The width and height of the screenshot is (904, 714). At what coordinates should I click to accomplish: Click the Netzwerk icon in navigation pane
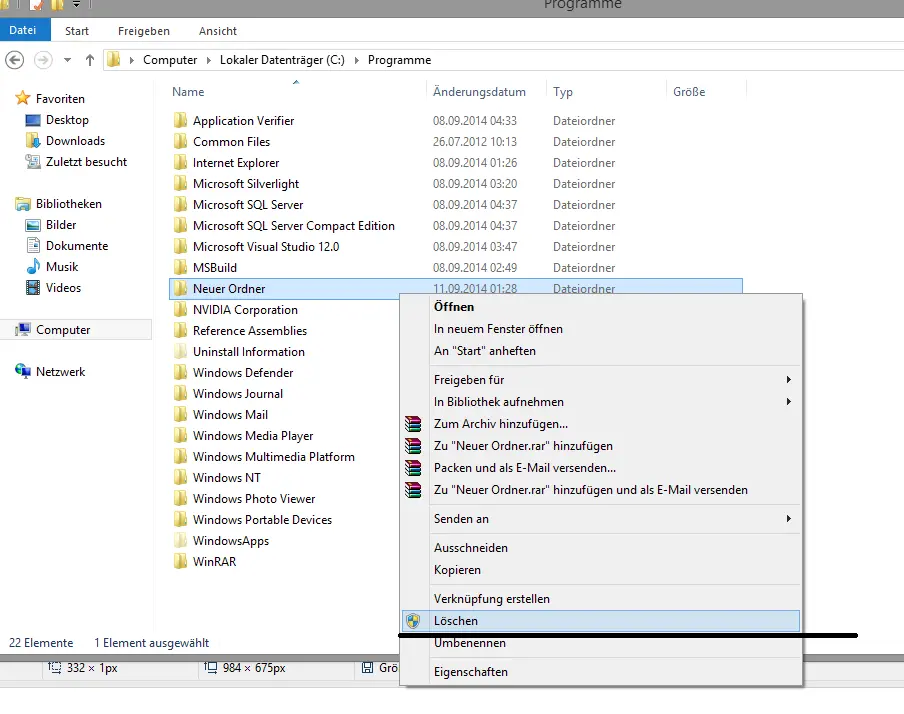click(23, 372)
